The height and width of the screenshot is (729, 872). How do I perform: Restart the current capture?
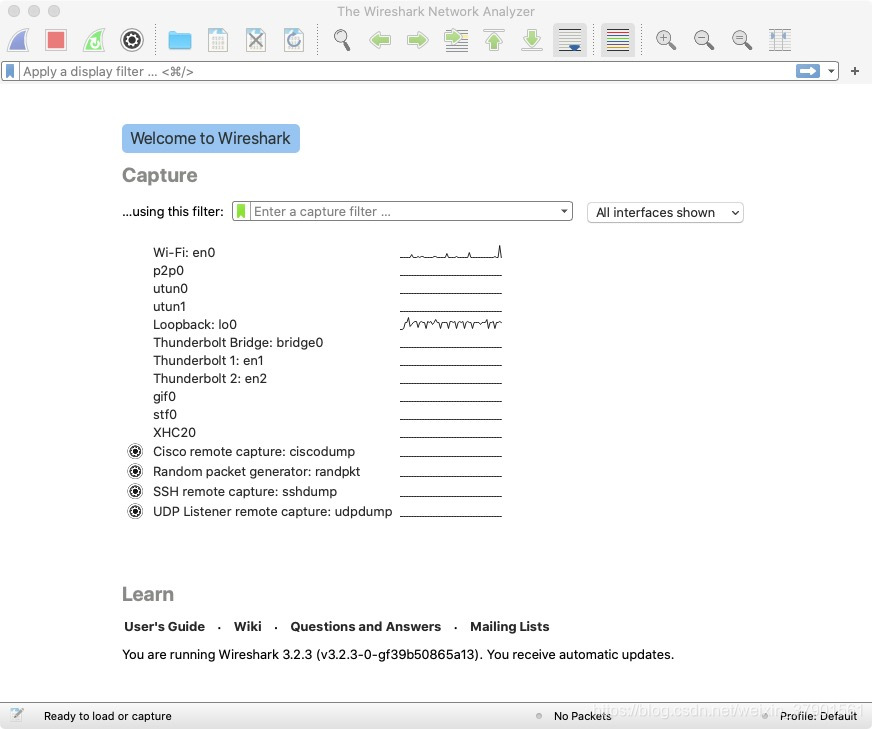click(x=94, y=40)
